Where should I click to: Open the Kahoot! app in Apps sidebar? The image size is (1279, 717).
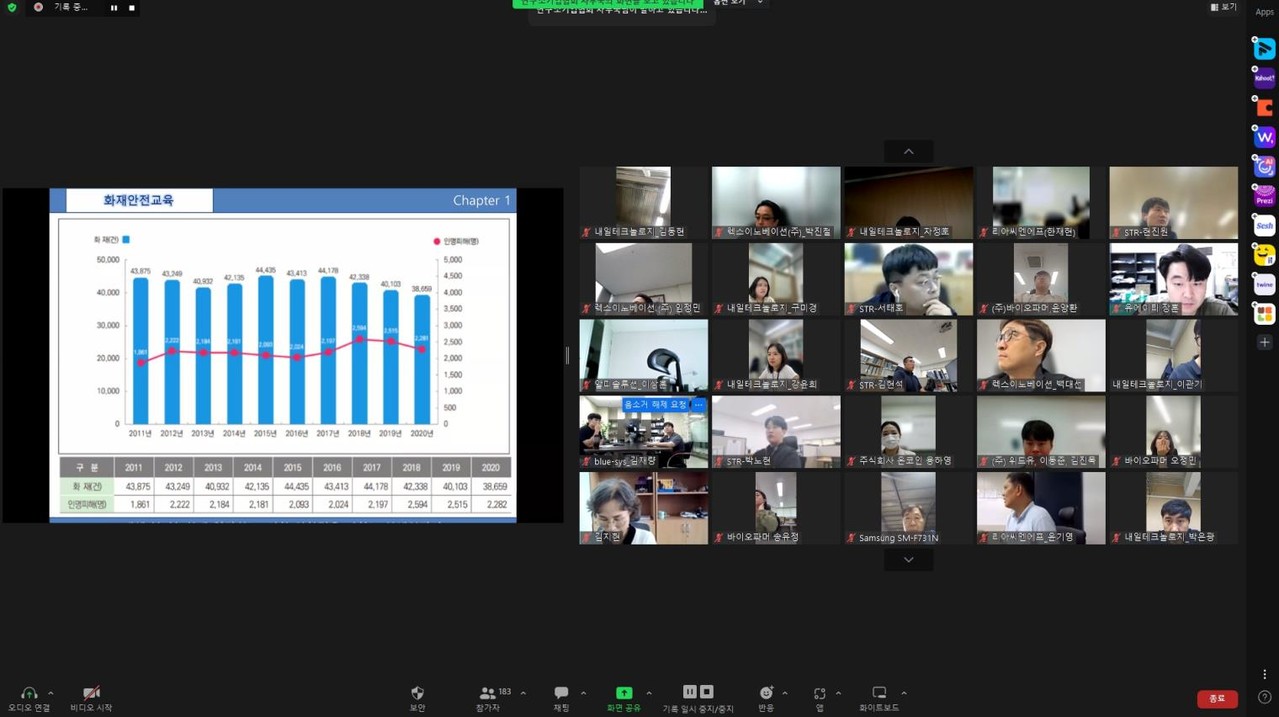(x=1264, y=77)
